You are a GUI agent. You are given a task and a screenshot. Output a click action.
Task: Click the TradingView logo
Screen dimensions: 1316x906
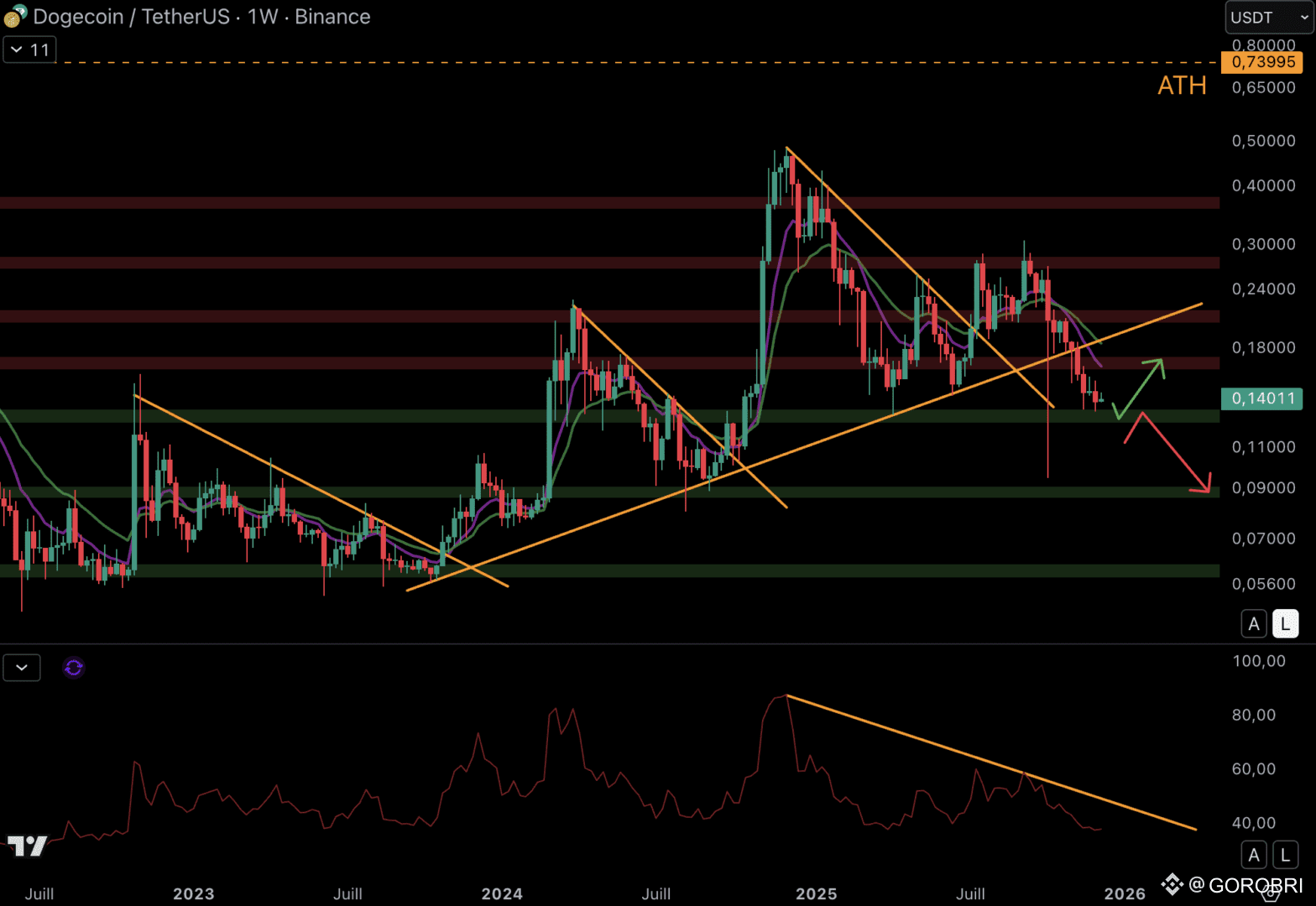pos(27,846)
